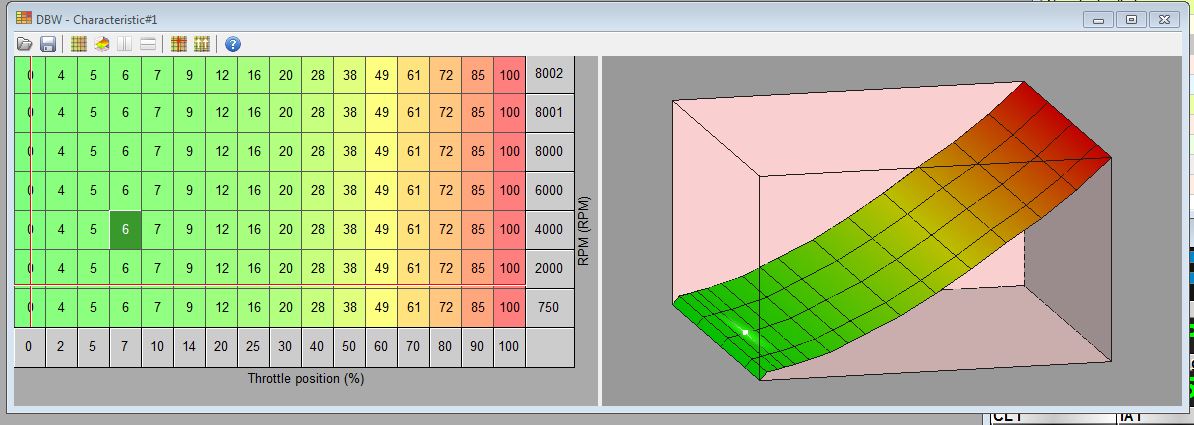Switch to table grid view icon

(79, 44)
